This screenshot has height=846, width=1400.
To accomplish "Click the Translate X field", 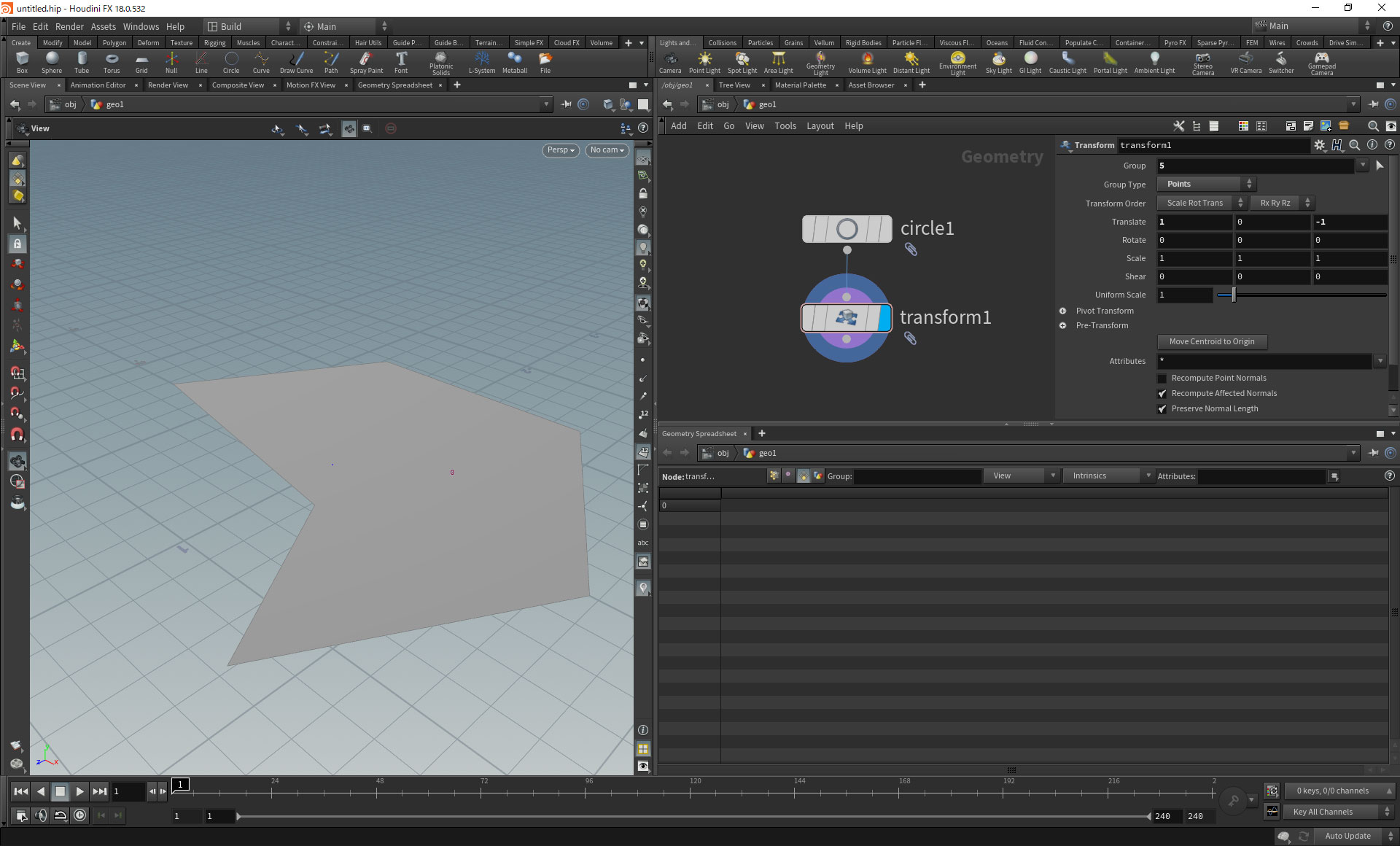I will tap(1194, 222).
